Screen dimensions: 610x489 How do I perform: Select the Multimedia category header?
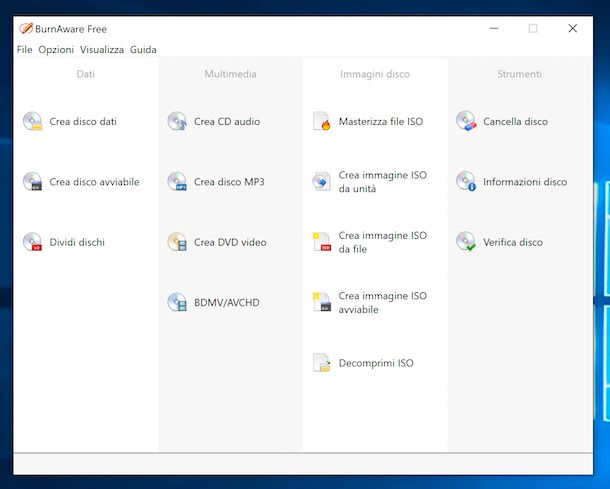click(x=230, y=74)
